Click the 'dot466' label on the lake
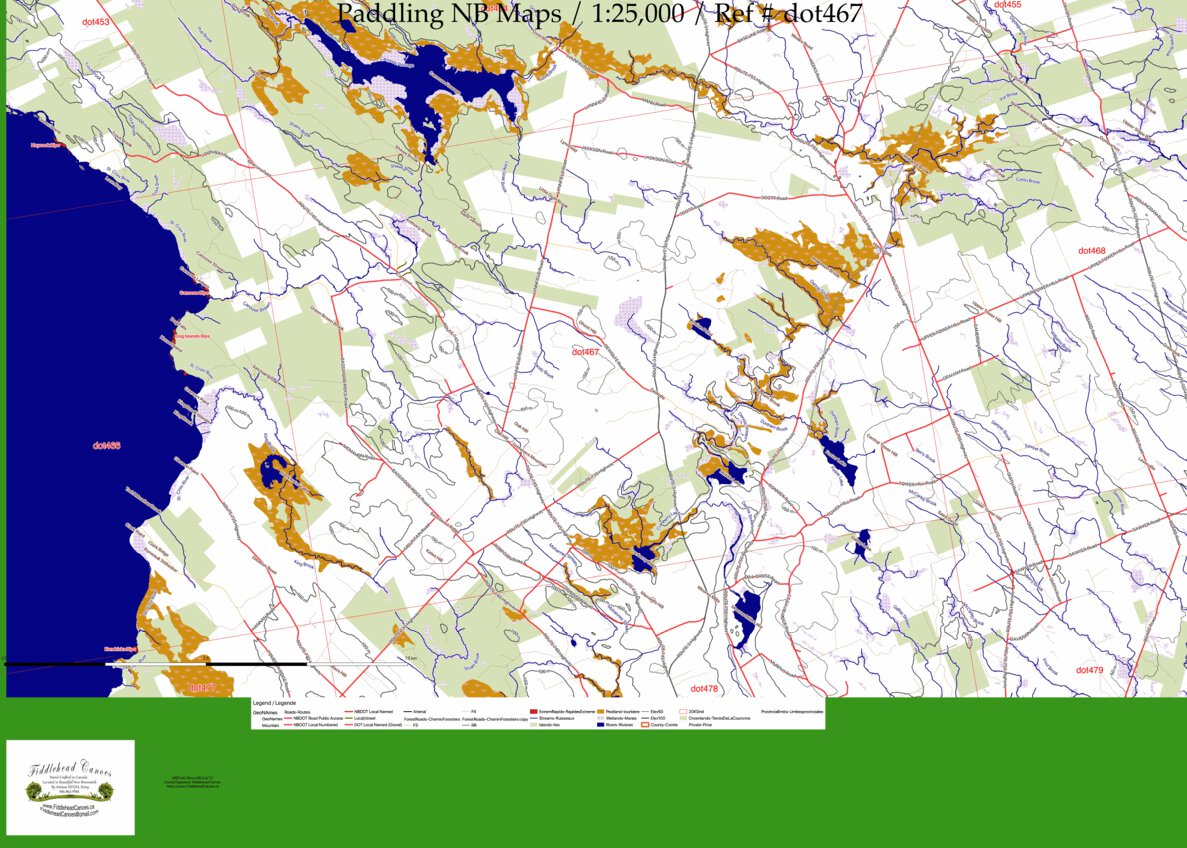 (x=107, y=446)
